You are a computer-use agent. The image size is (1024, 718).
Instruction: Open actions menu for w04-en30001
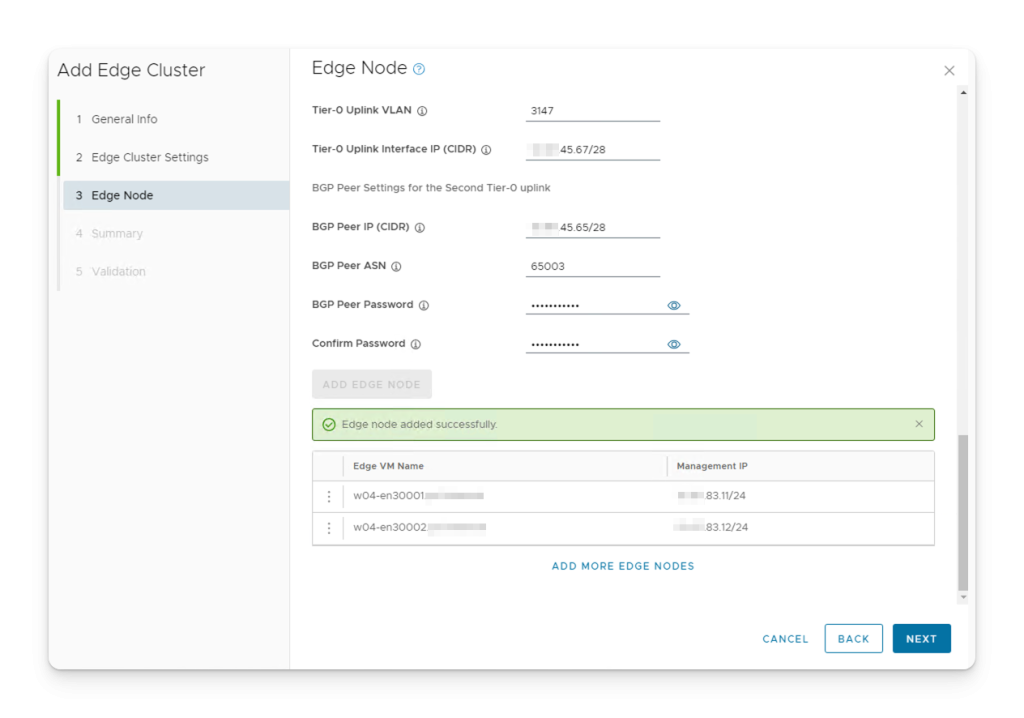pos(329,495)
